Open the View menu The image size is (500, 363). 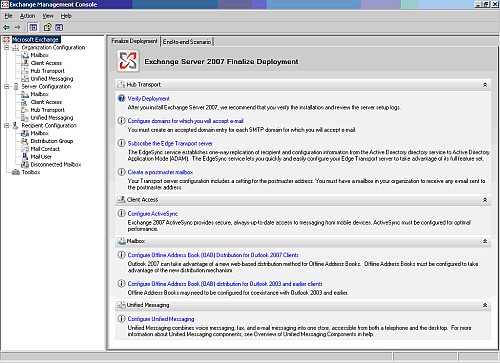coord(48,16)
